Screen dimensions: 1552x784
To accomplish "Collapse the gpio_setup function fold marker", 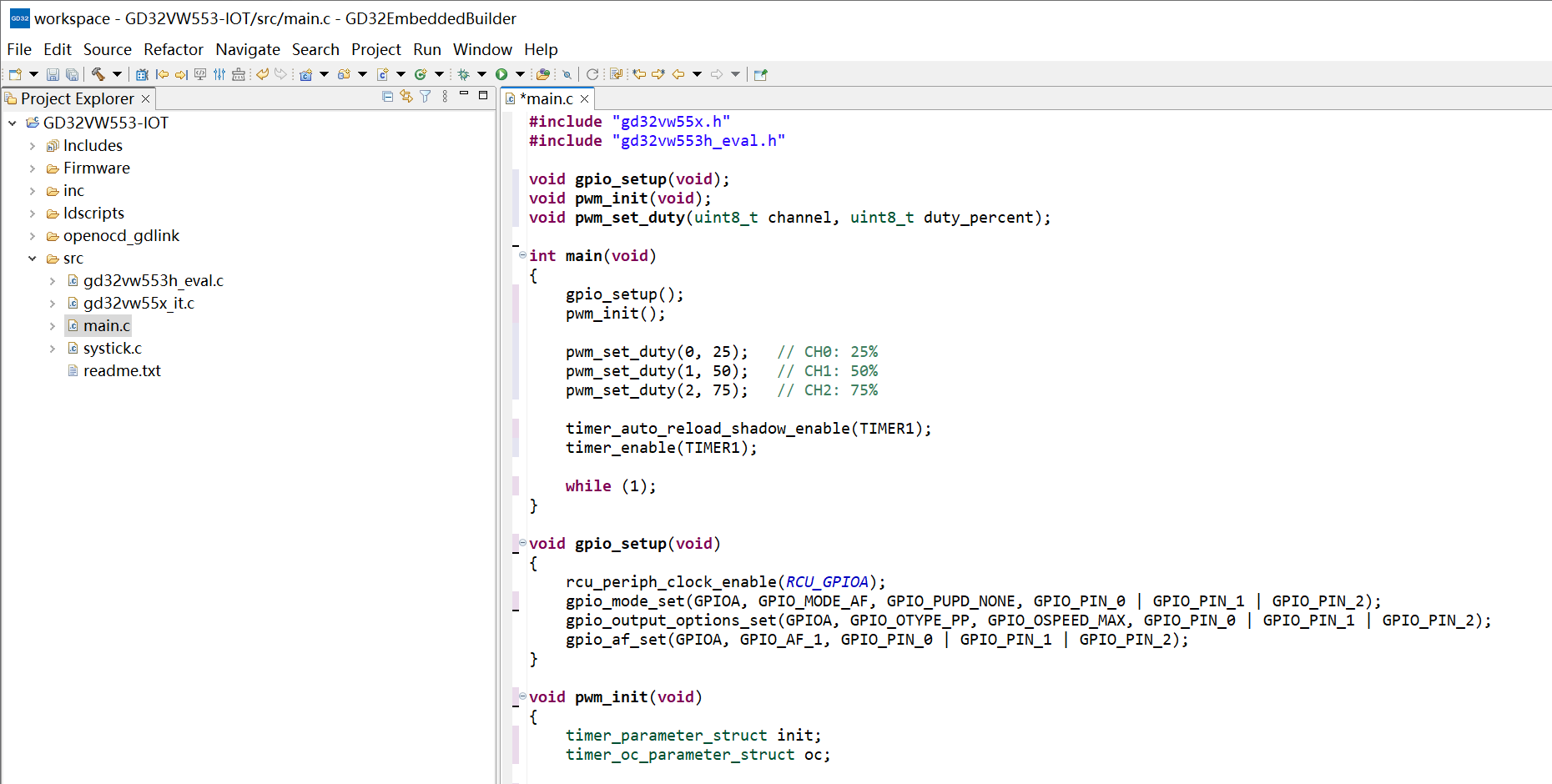I will pyautogui.click(x=522, y=542).
